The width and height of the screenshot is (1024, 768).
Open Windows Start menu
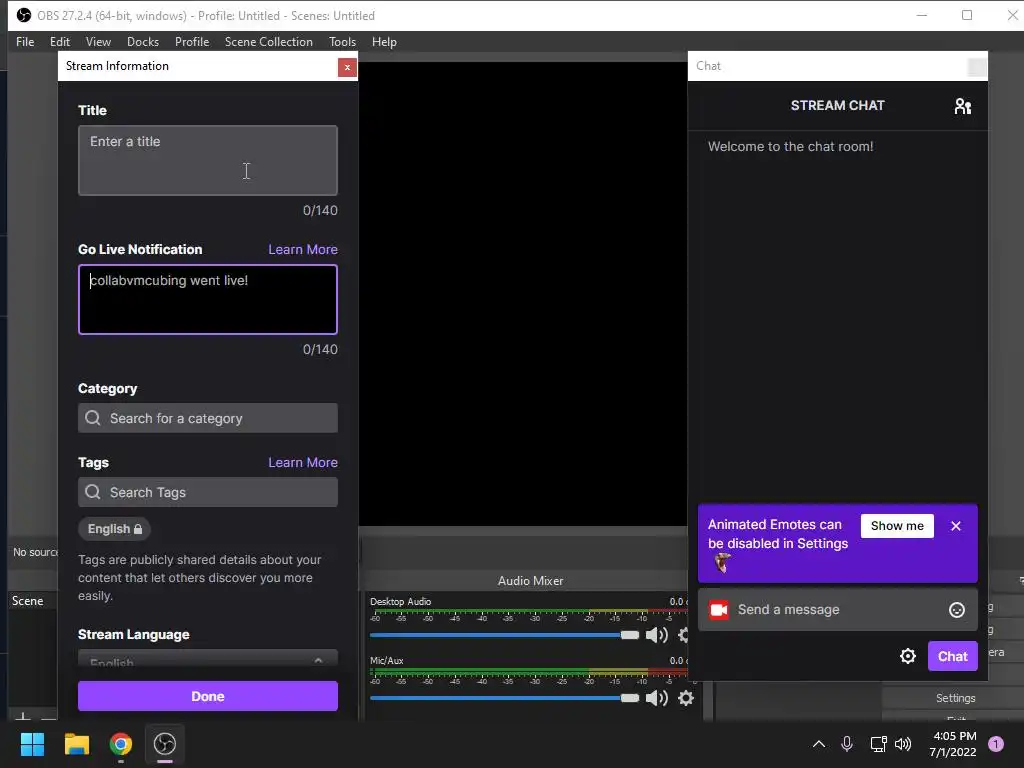pos(32,744)
